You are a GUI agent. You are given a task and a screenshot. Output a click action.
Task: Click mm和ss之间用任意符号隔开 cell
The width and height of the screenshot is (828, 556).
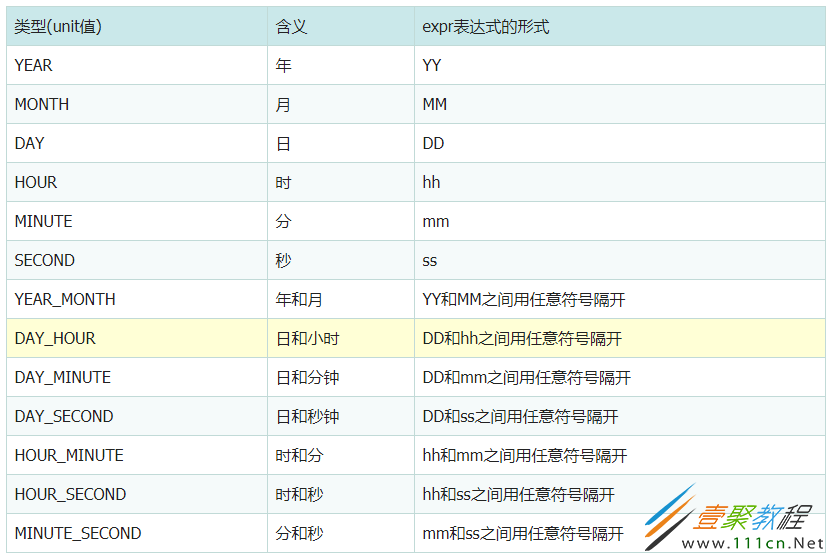(x=620, y=533)
